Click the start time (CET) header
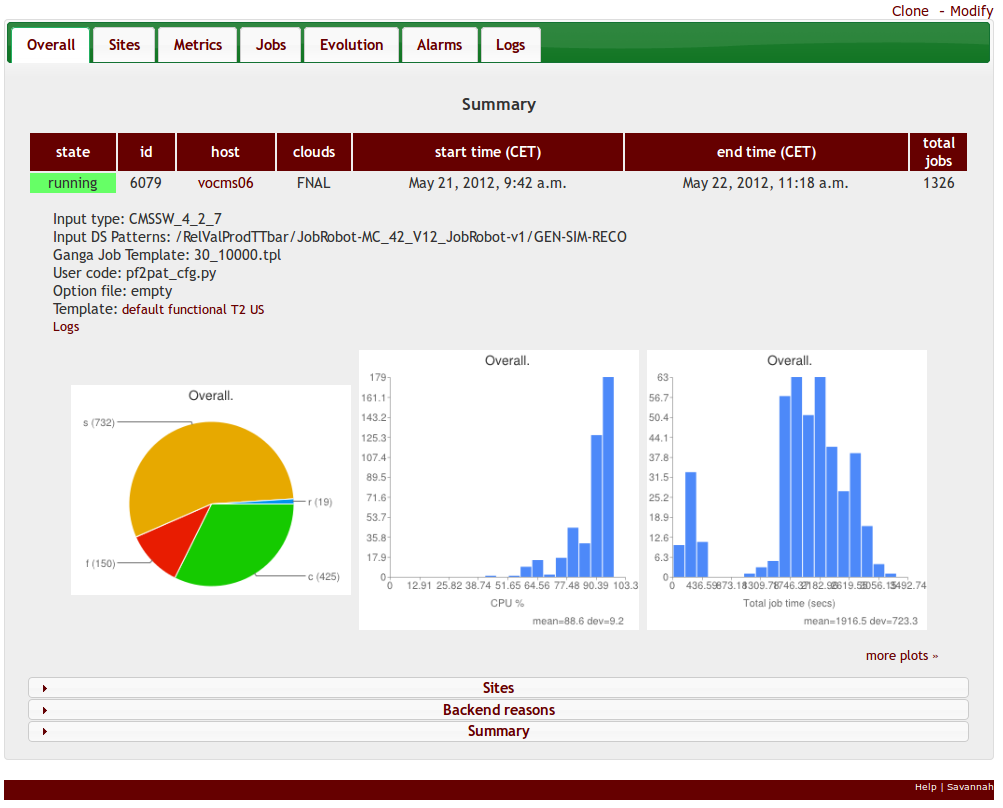The height and width of the screenshot is (808, 1003). click(x=487, y=152)
